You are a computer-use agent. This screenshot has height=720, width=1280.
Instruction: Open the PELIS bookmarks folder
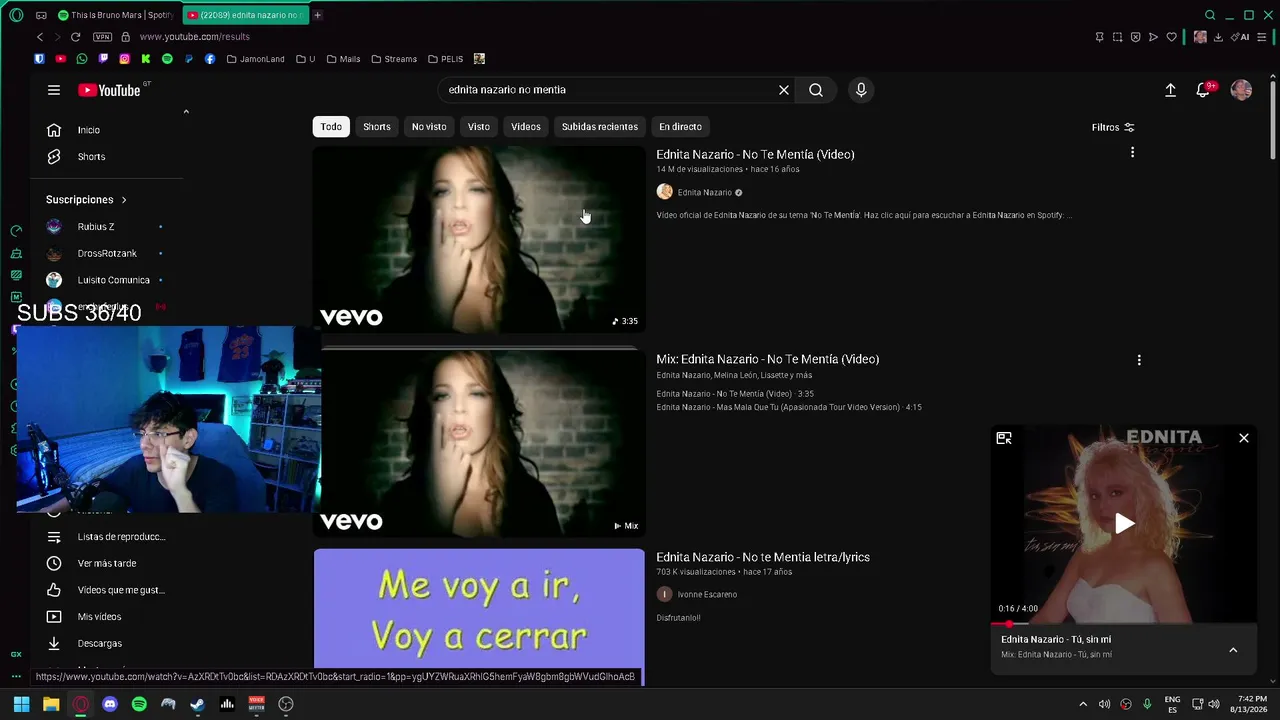pos(445,59)
